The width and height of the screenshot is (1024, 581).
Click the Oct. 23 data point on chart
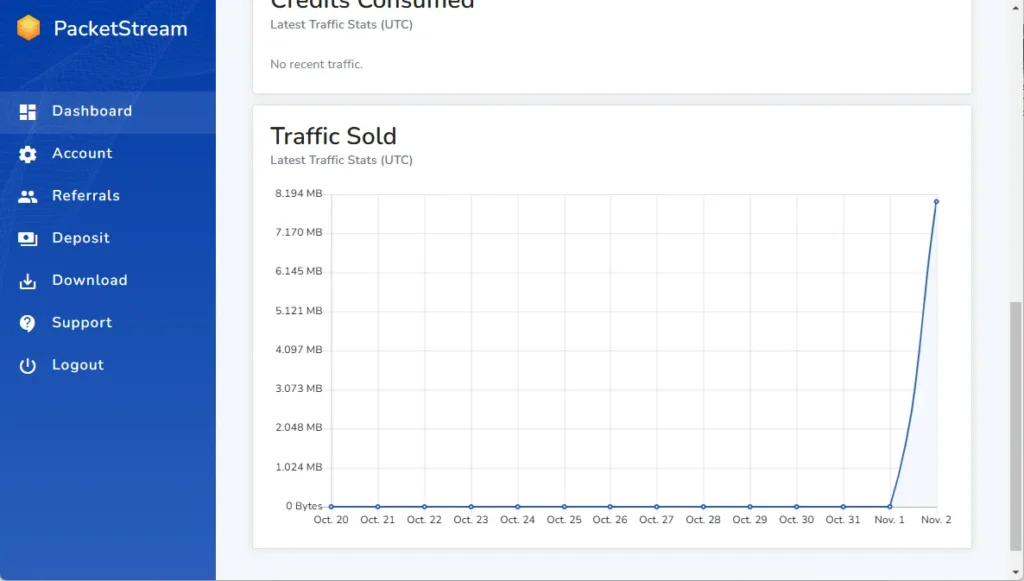click(471, 507)
